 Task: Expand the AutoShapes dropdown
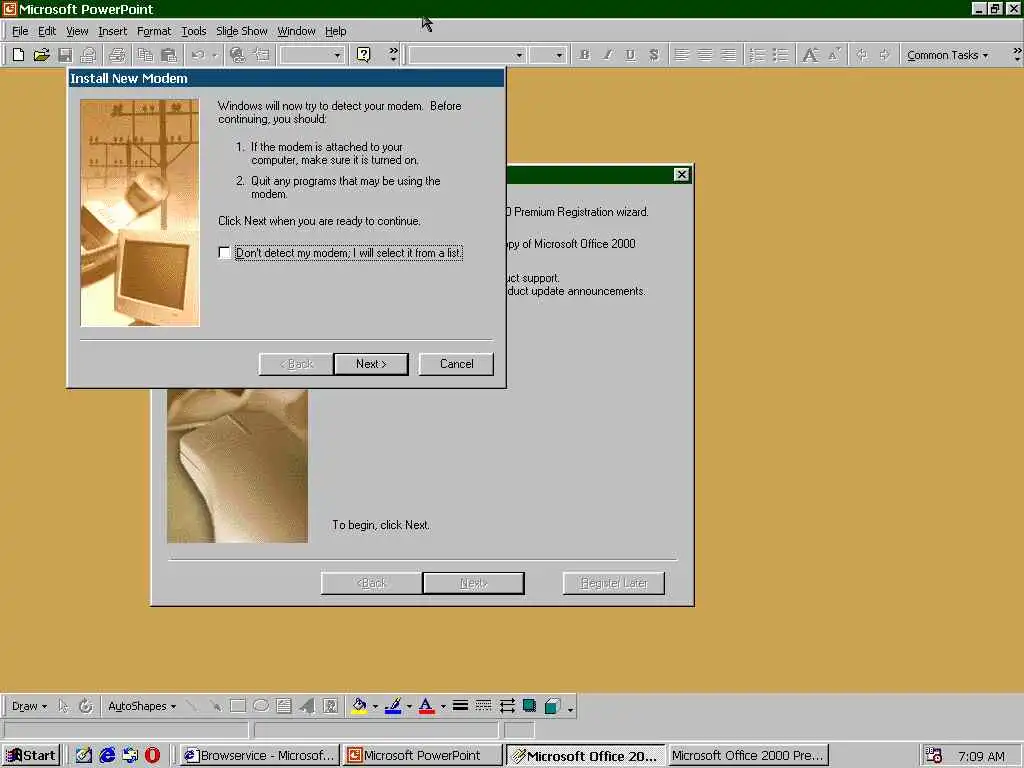(142, 706)
